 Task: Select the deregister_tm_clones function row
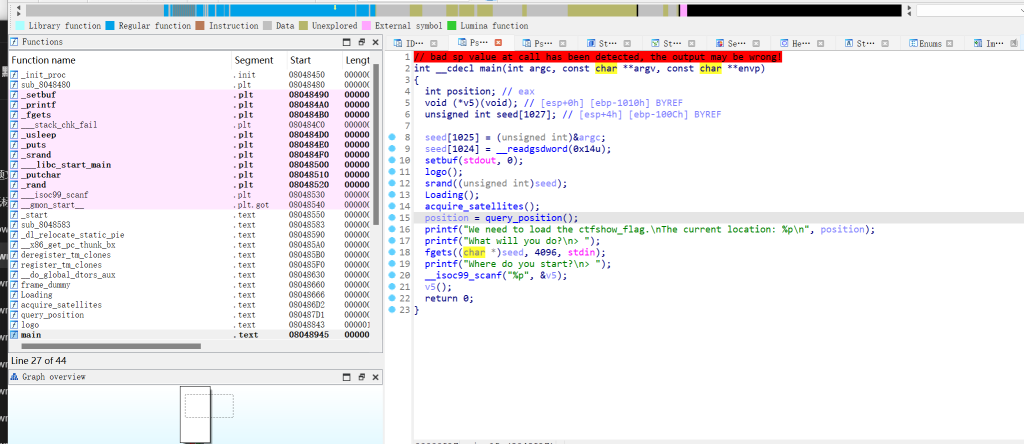(191, 255)
